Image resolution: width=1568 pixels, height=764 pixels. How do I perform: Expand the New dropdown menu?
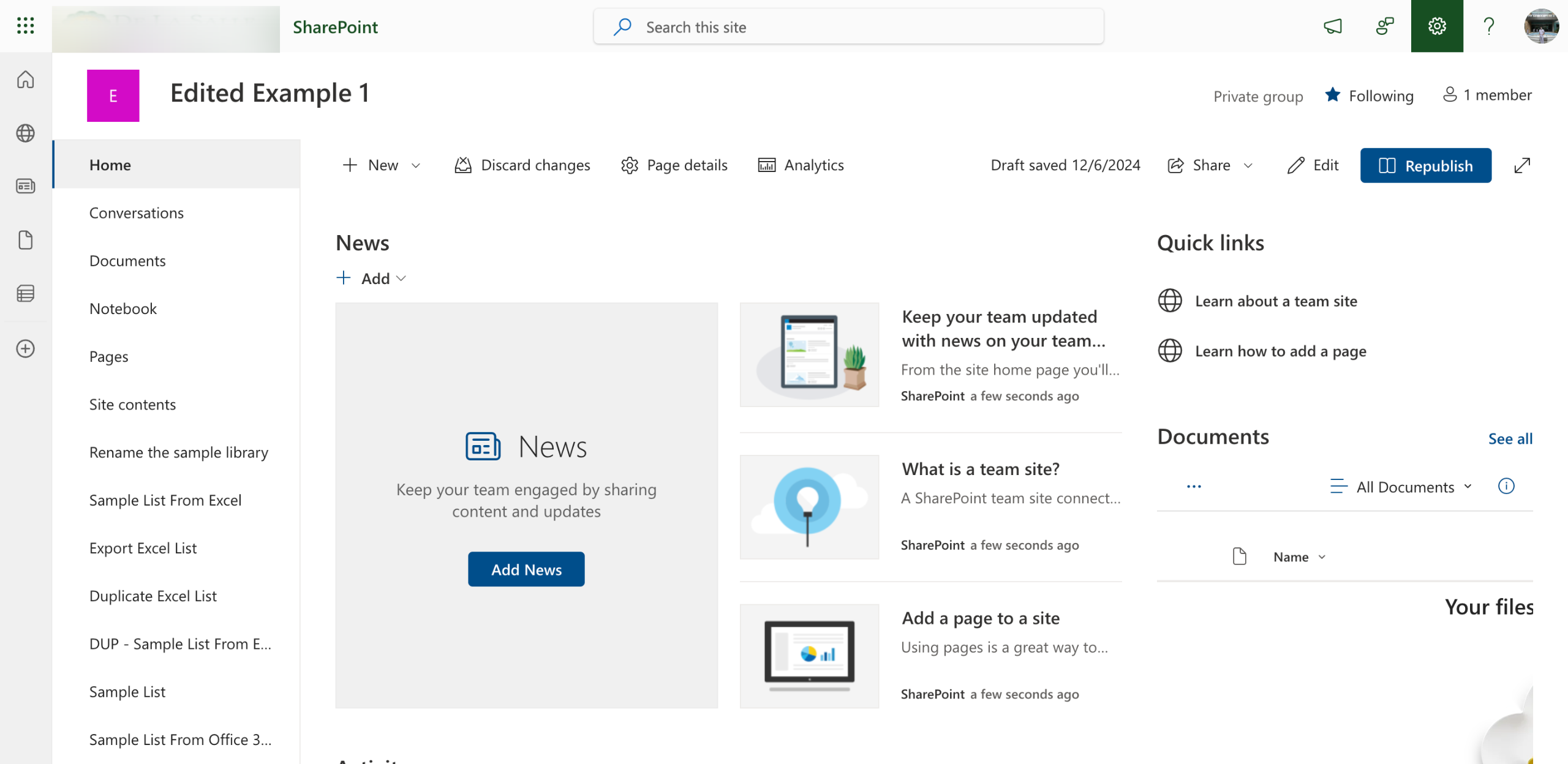pos(382,165)
